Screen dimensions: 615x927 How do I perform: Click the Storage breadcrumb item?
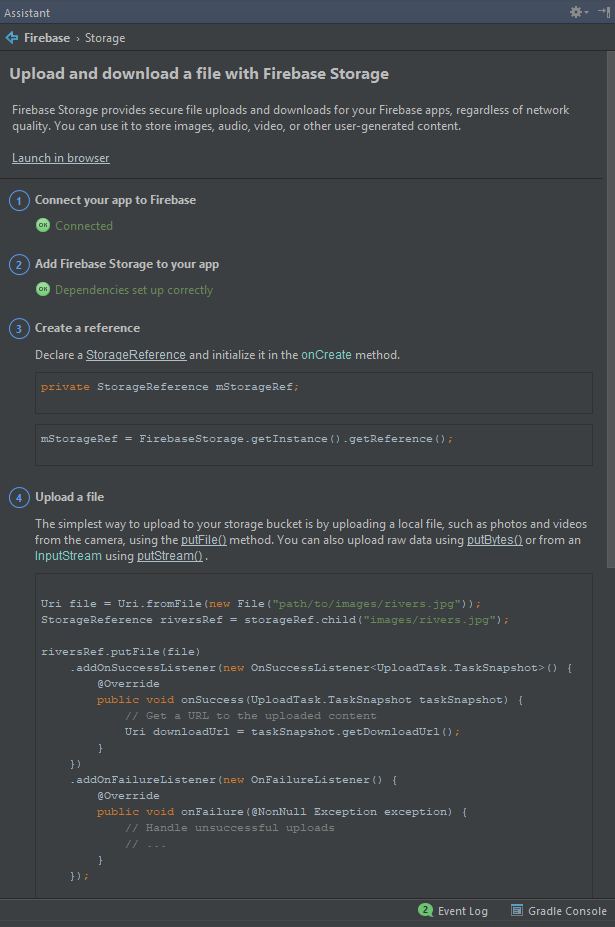pyautogui.click(x=105, y=38)
